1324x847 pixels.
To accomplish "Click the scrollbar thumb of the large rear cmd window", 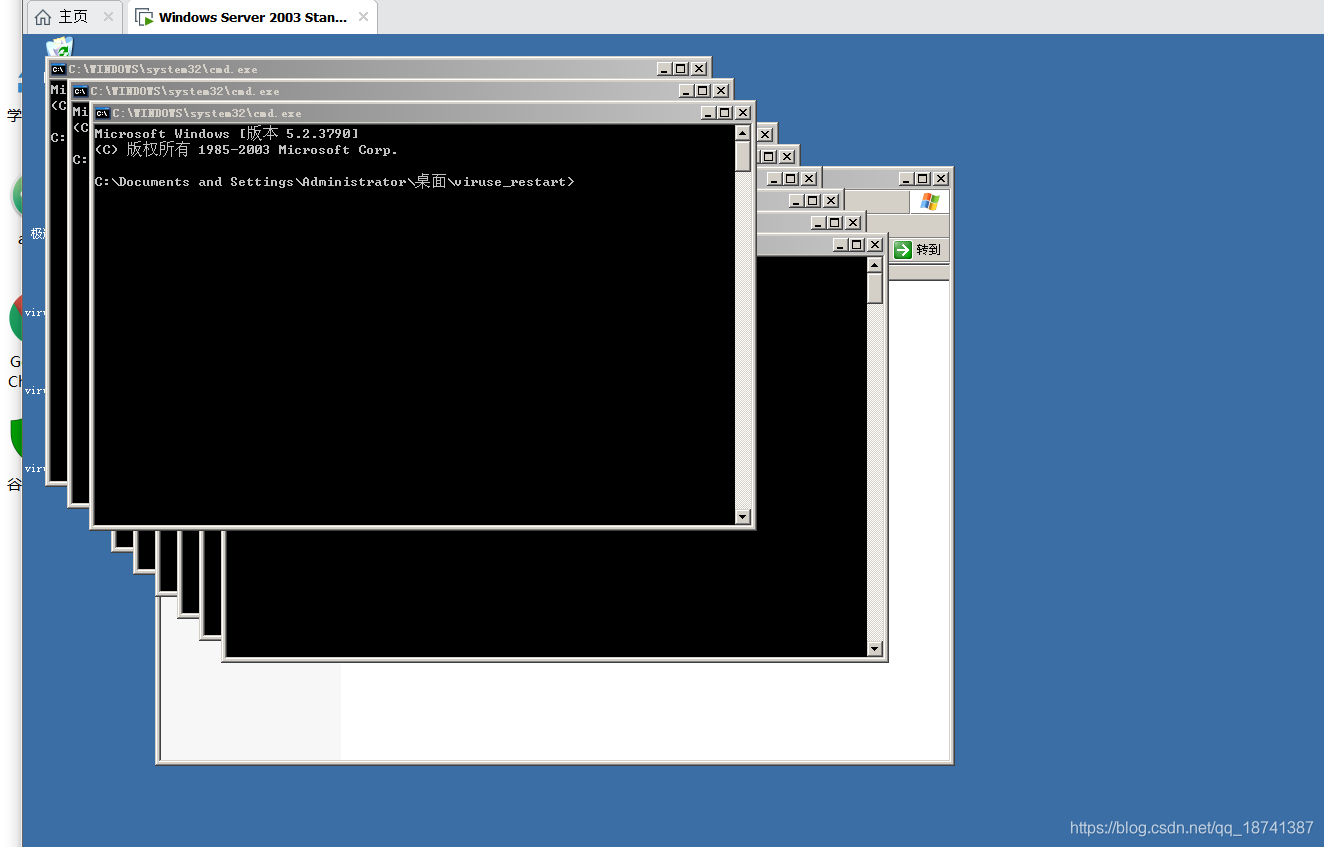I will tap(875, 288).
